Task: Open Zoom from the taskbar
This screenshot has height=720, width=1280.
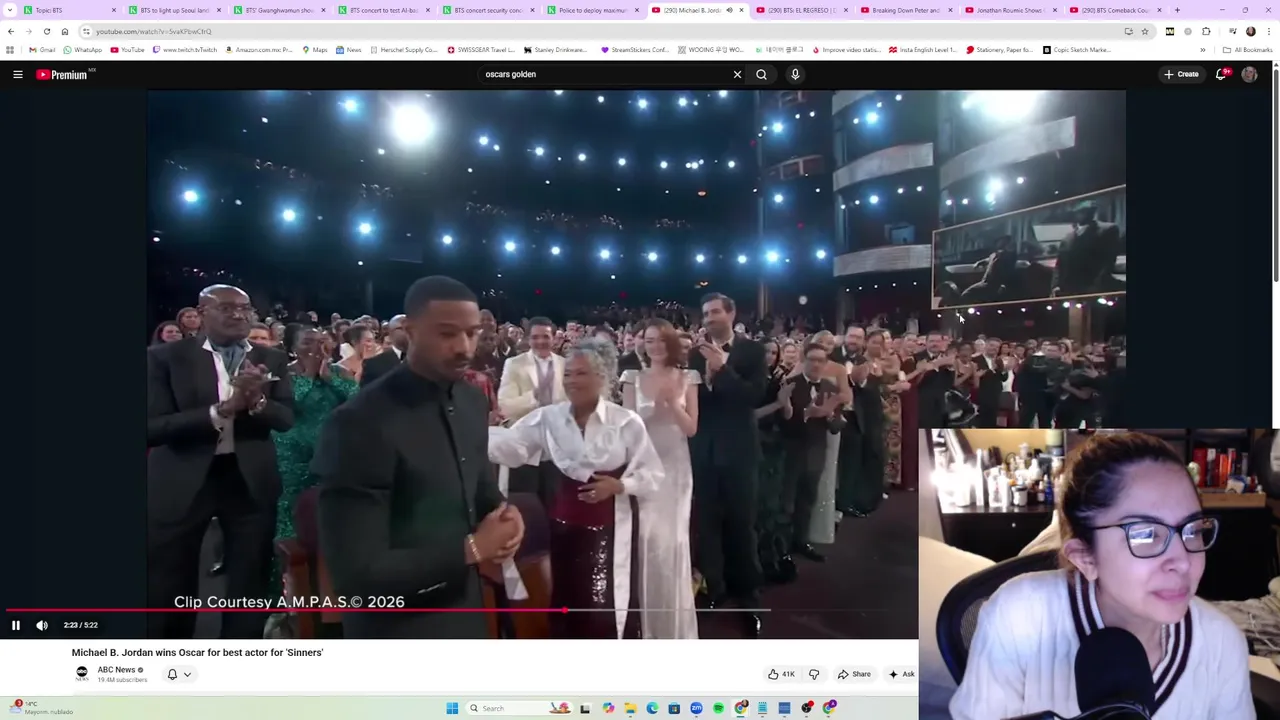Action: coord(696,708)
